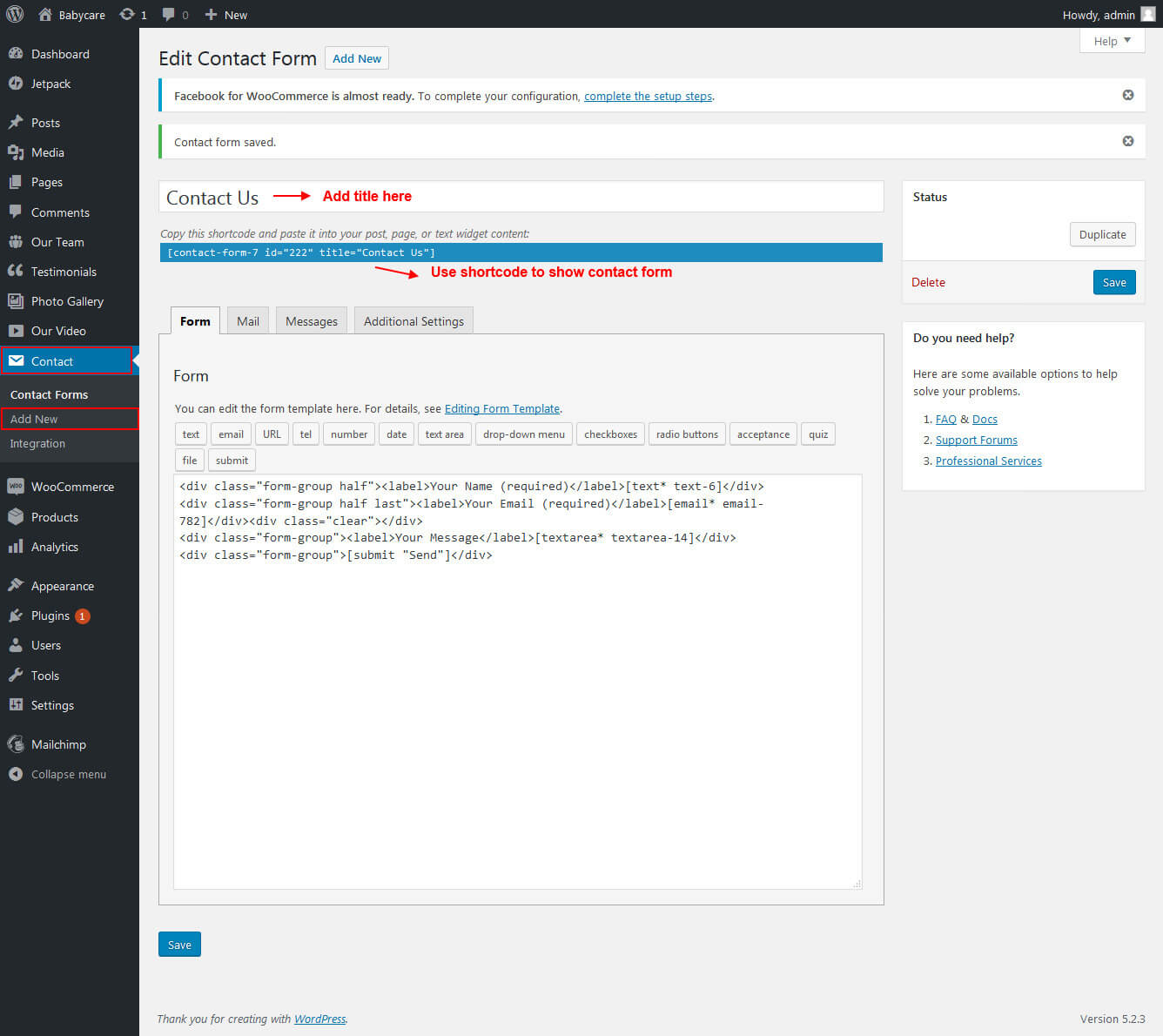Click the Testimonials quote icon
1163x1036 pixels.
[16, 271]
